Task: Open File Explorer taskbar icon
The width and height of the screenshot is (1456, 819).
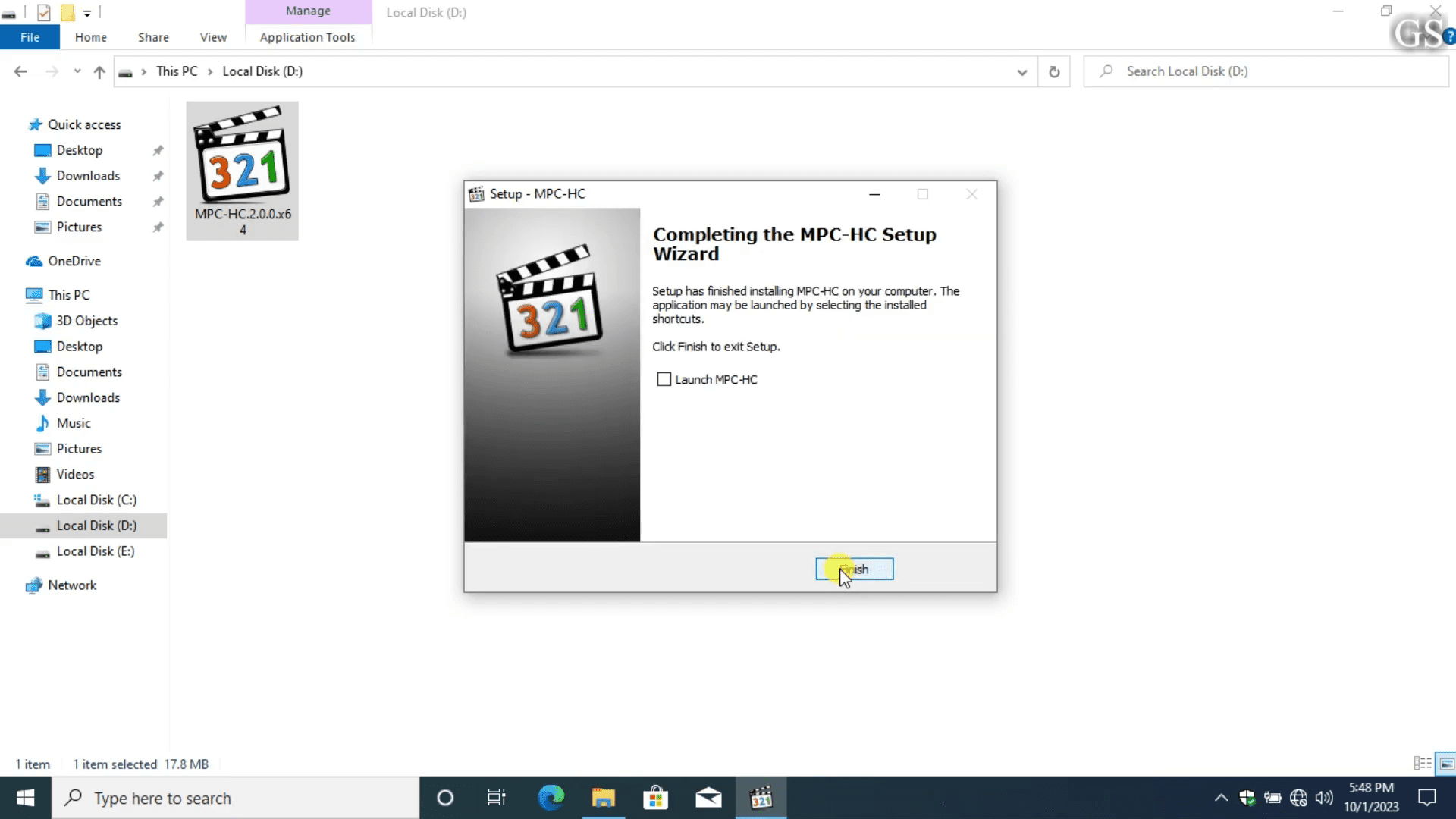Action: click(x=604, y=798)
